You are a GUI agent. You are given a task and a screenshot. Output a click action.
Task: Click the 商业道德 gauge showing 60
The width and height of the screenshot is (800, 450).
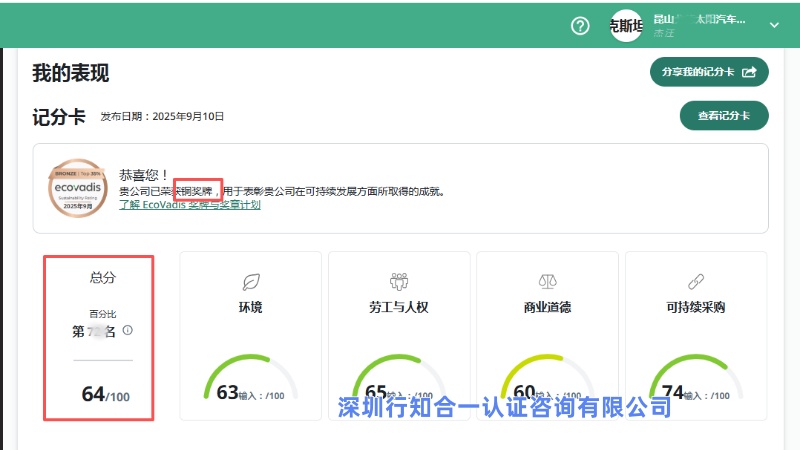[547, 383]
